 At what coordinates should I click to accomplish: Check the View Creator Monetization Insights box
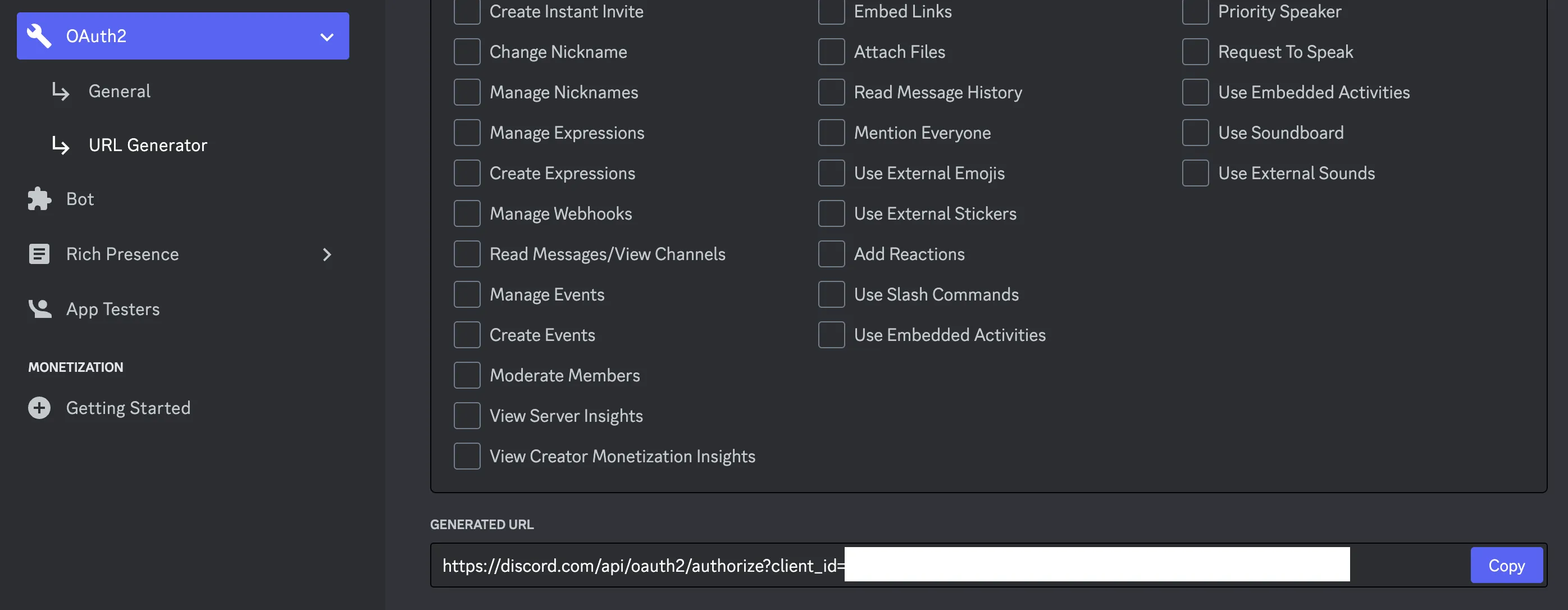click(x=467, y=457)
